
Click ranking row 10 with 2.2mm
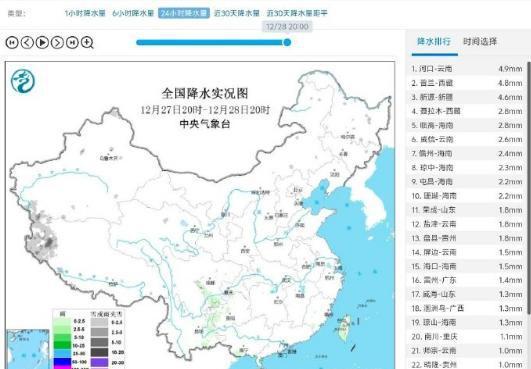(467, 196)
